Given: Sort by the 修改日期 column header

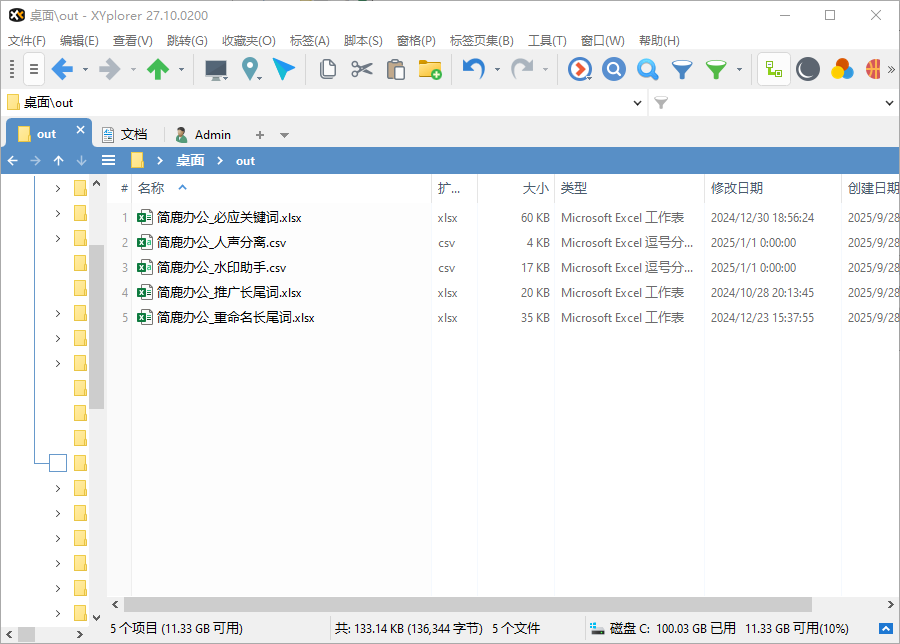Looking at the screenshot, I should [x=737, y=188].
